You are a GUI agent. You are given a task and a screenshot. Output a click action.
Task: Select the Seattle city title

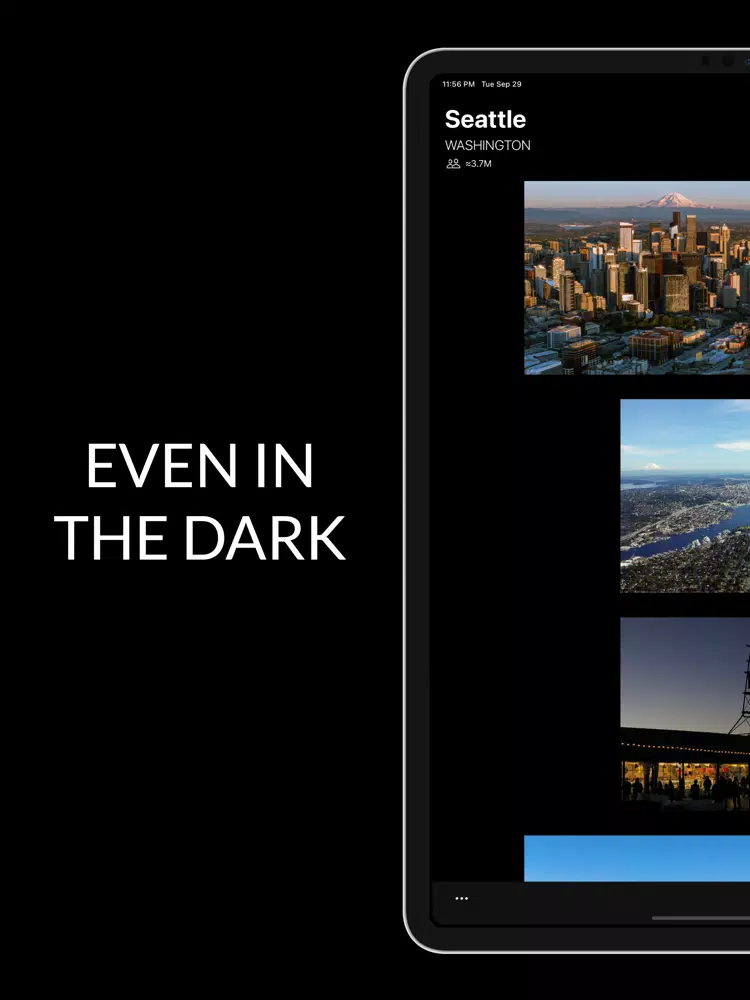tap(485, 119)
